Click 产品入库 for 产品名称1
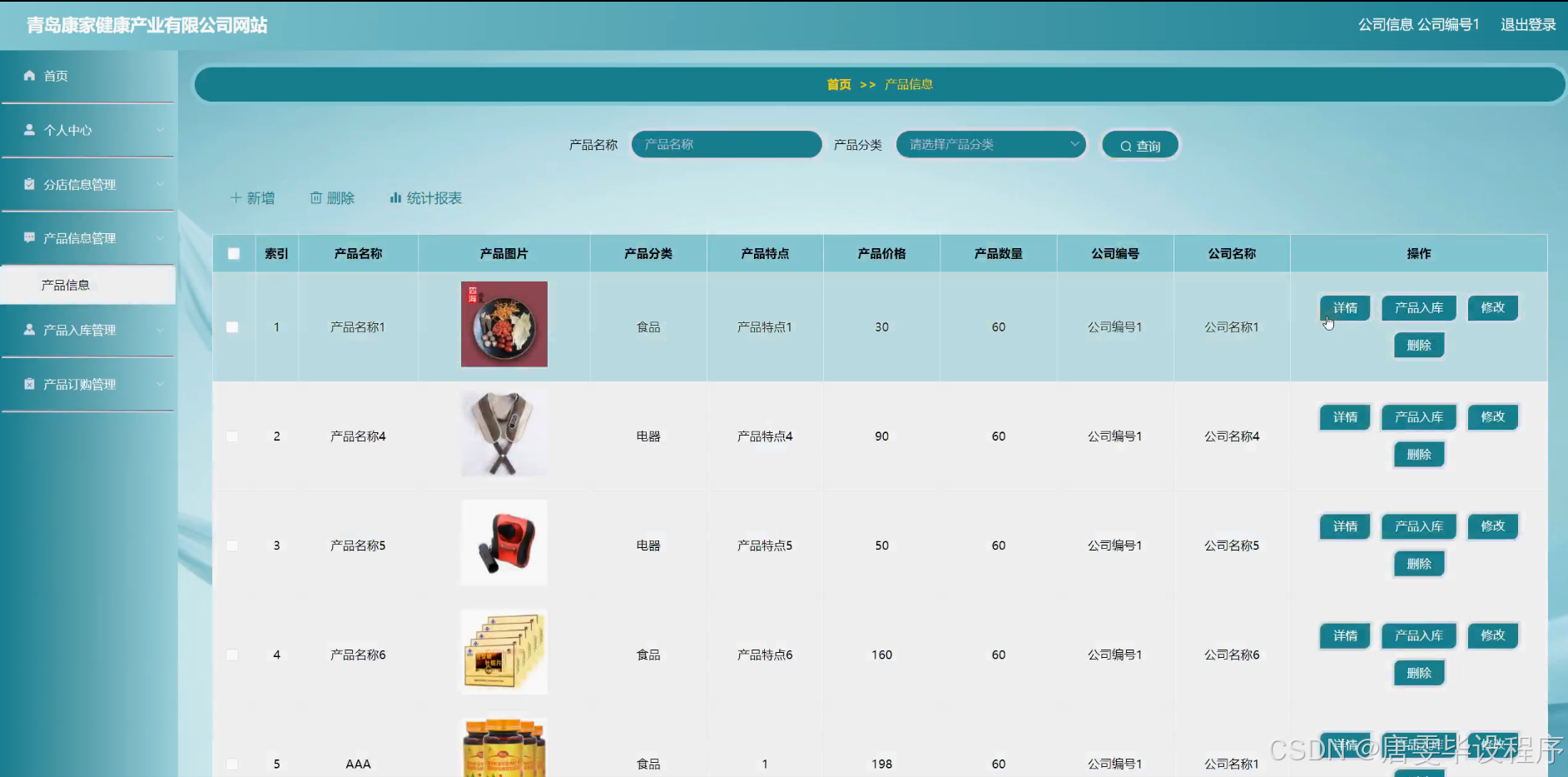Image resolution: width=1568 pixels, height=777 pixels. pos(1419,308)
